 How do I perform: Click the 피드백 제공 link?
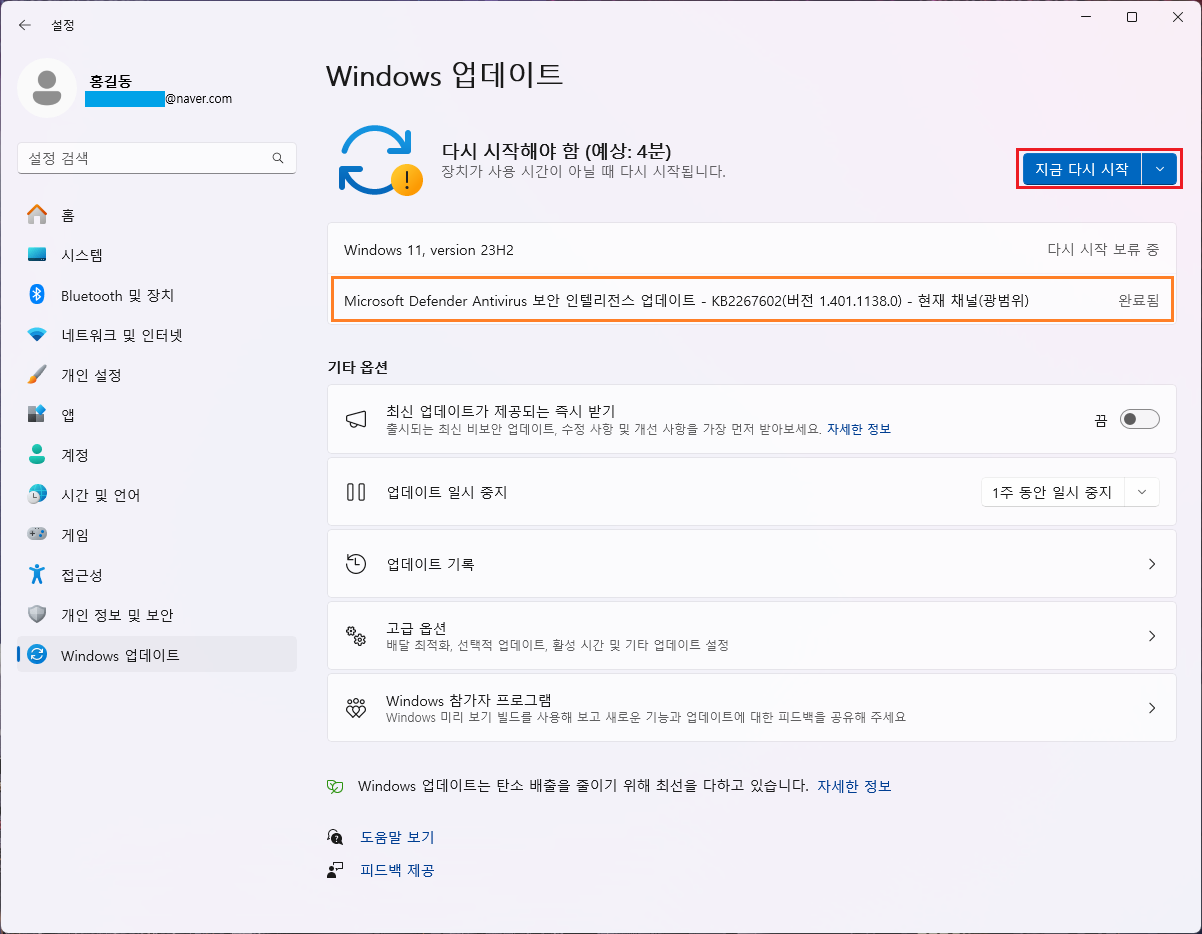[397, 870]
